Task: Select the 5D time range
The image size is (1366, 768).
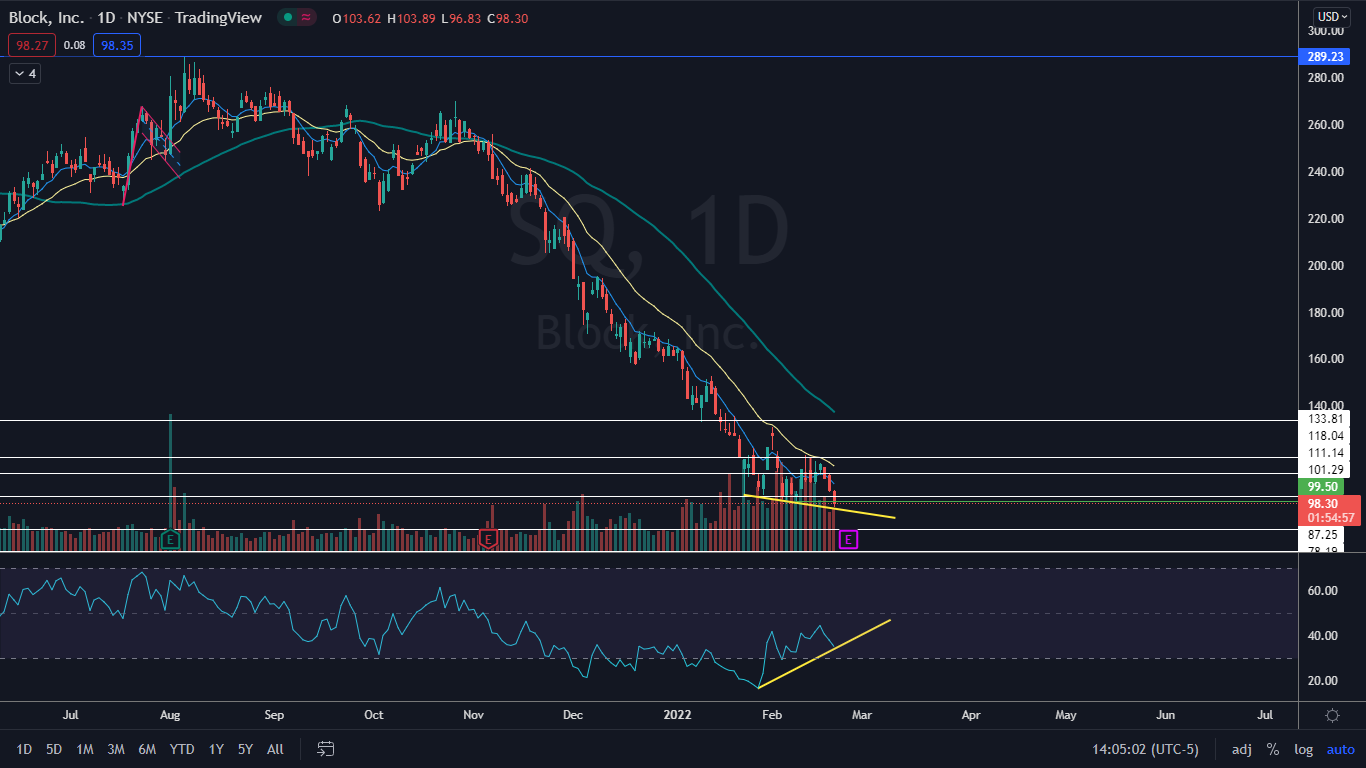Action: coord(54,749)
